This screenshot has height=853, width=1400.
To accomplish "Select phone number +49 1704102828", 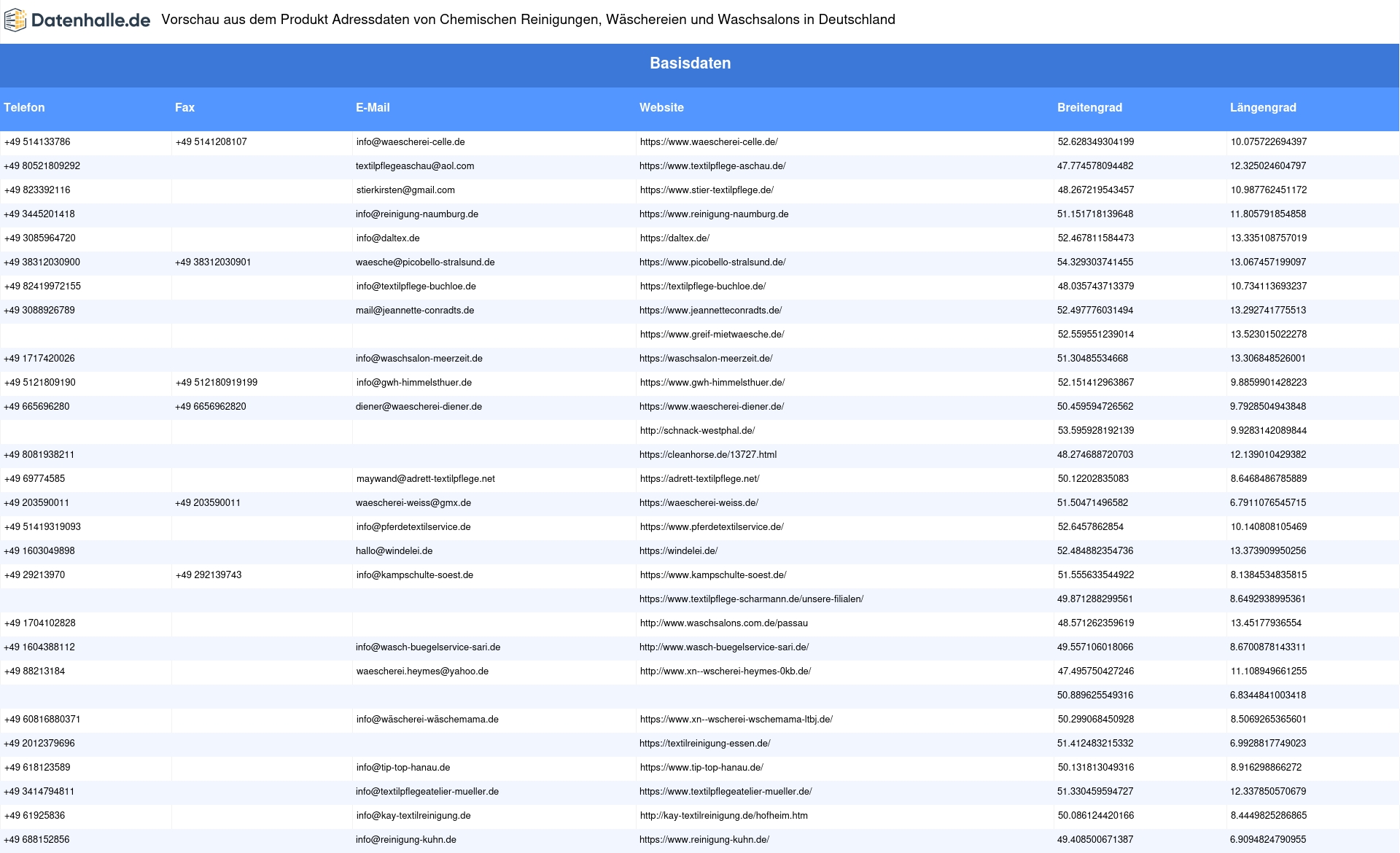I will click(x=40, y=623).
